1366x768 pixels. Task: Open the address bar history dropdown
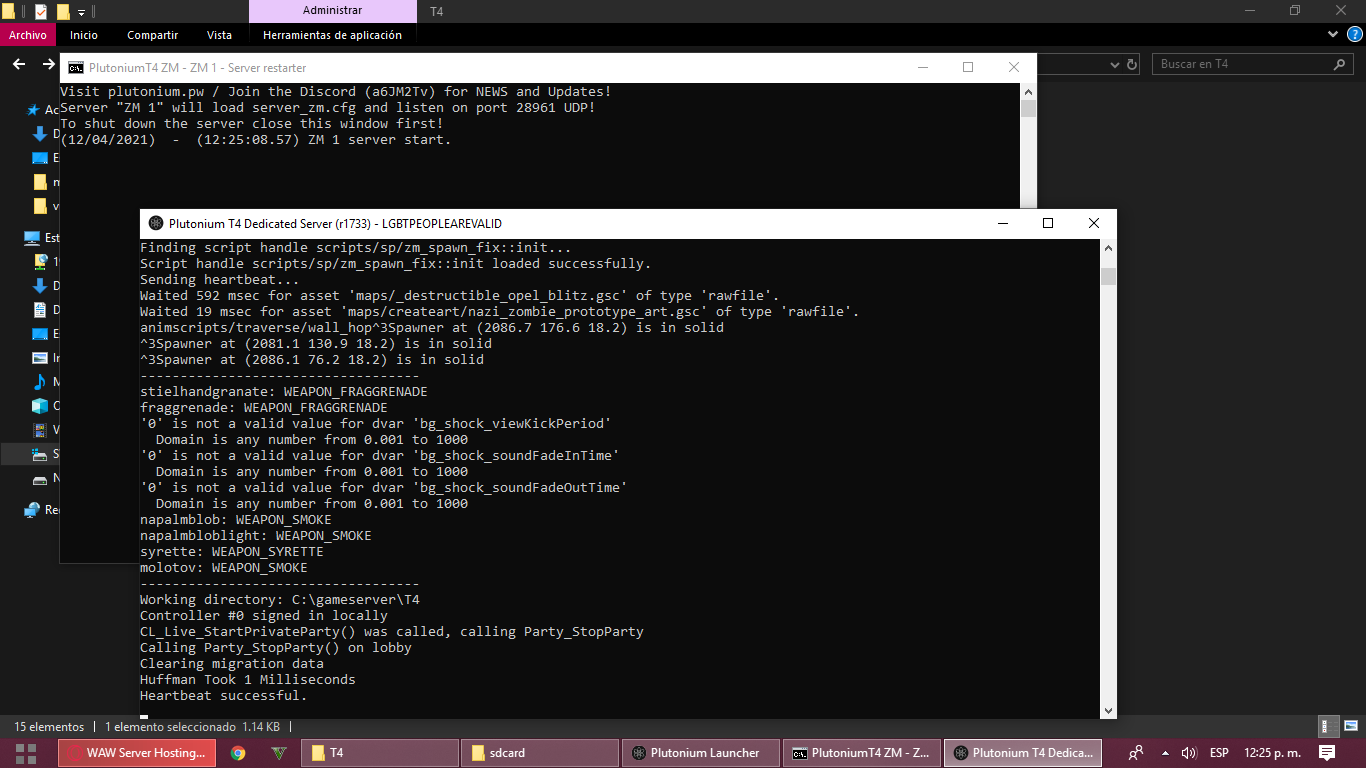[1115, 64]
